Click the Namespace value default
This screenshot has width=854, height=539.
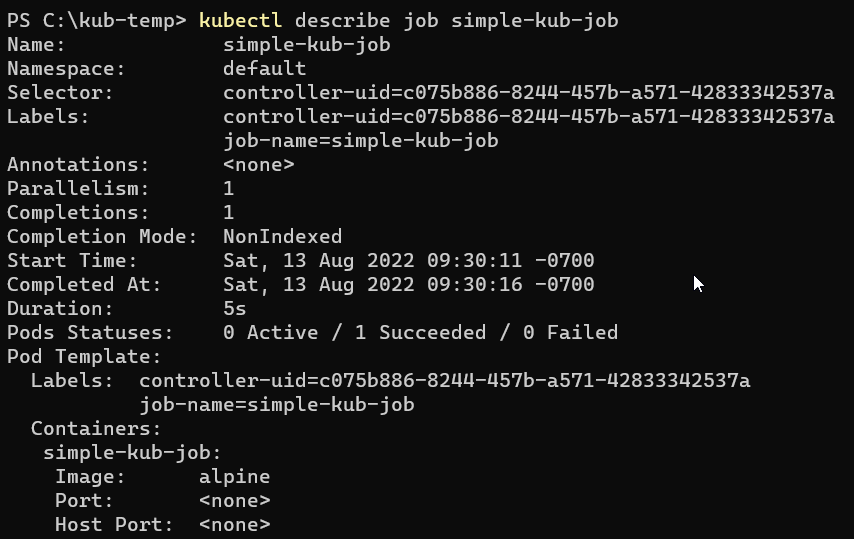click(x=265, y=69)
